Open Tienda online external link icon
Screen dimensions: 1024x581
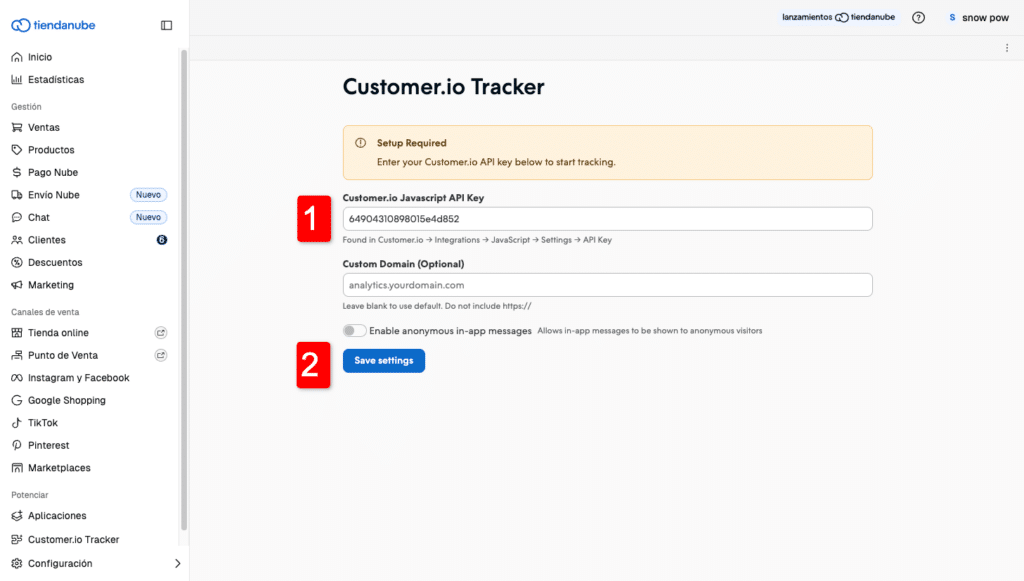(161, 333)
